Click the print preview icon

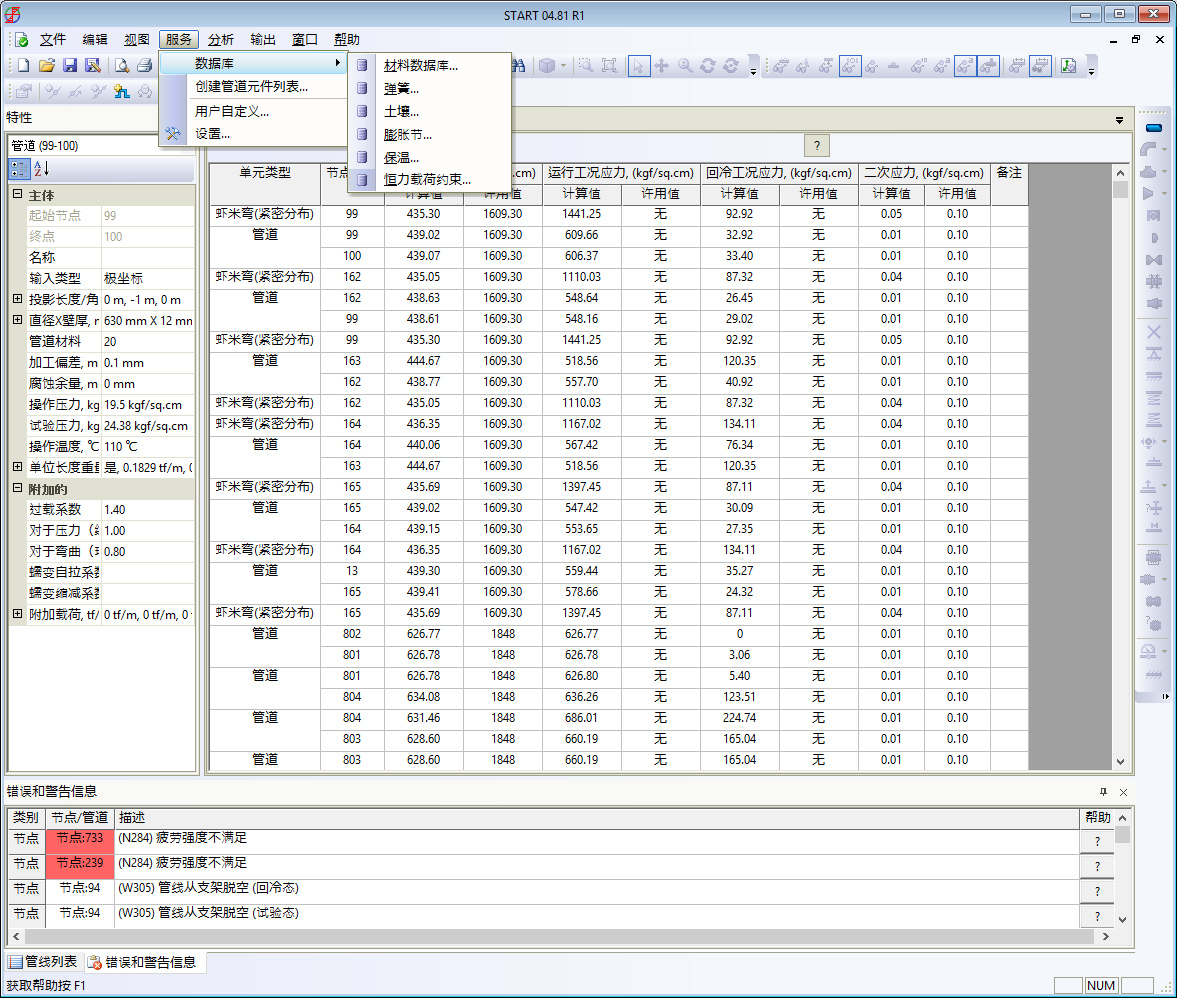click(x=122, y=66)
